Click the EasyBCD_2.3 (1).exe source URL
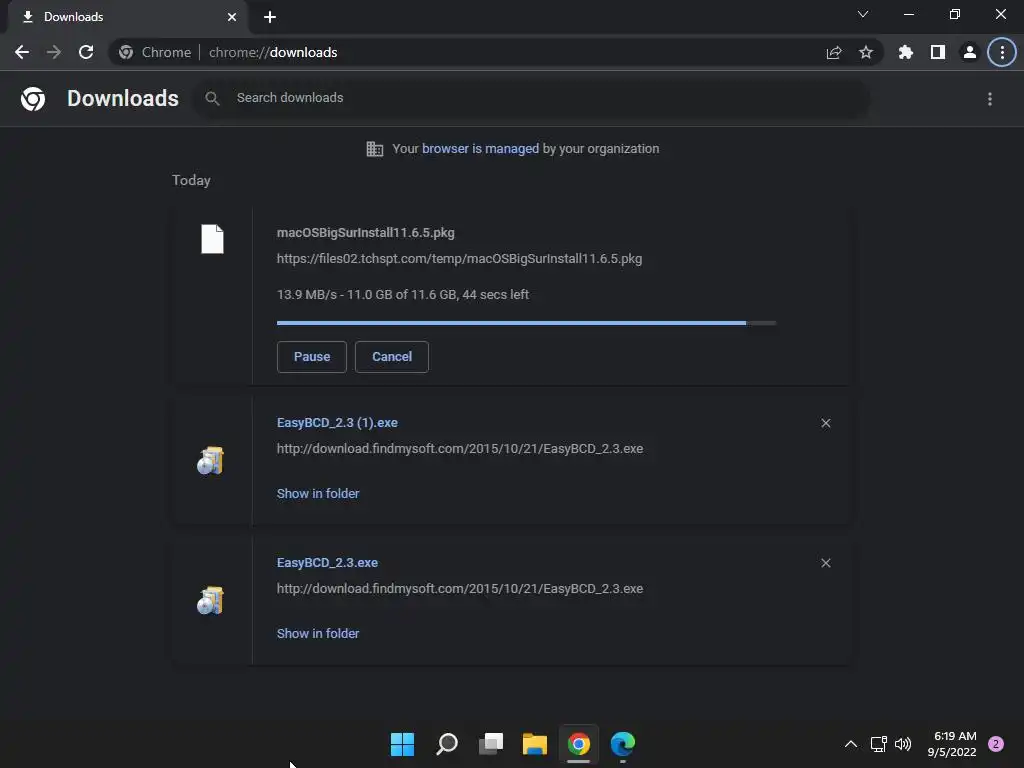Image resolution: width=1024 pixels, height=768 pixels. 460,449
